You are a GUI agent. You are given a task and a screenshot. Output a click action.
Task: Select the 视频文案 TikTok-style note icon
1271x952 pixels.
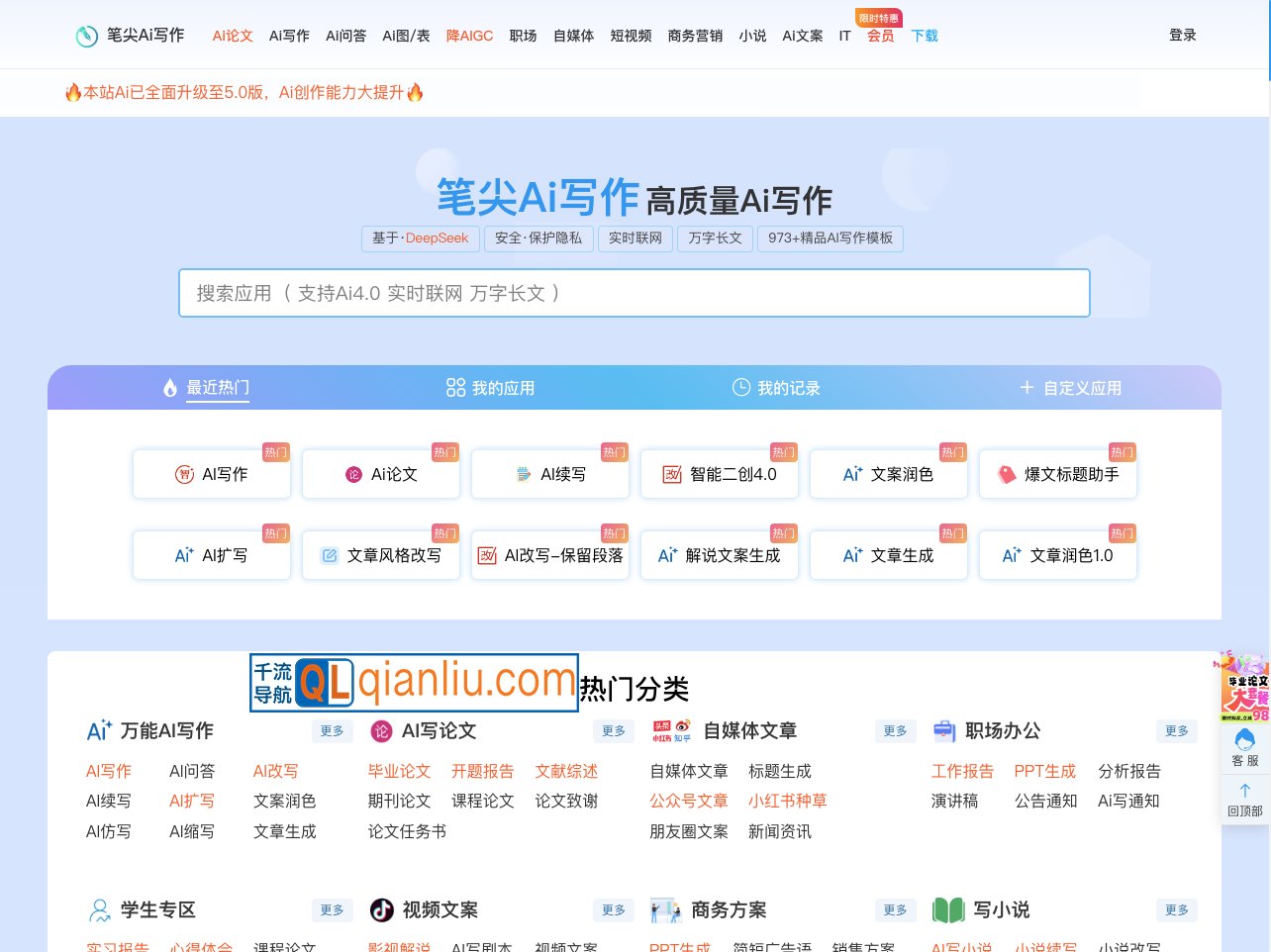(382, 909)
